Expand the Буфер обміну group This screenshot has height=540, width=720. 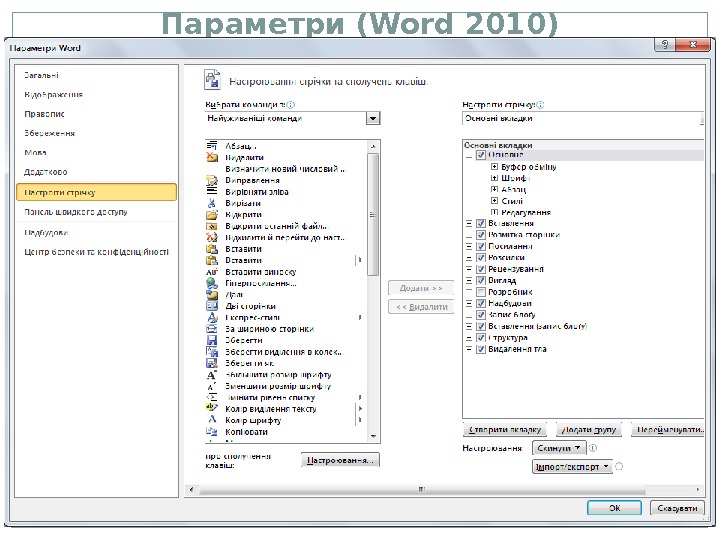(x=494, y=167)
